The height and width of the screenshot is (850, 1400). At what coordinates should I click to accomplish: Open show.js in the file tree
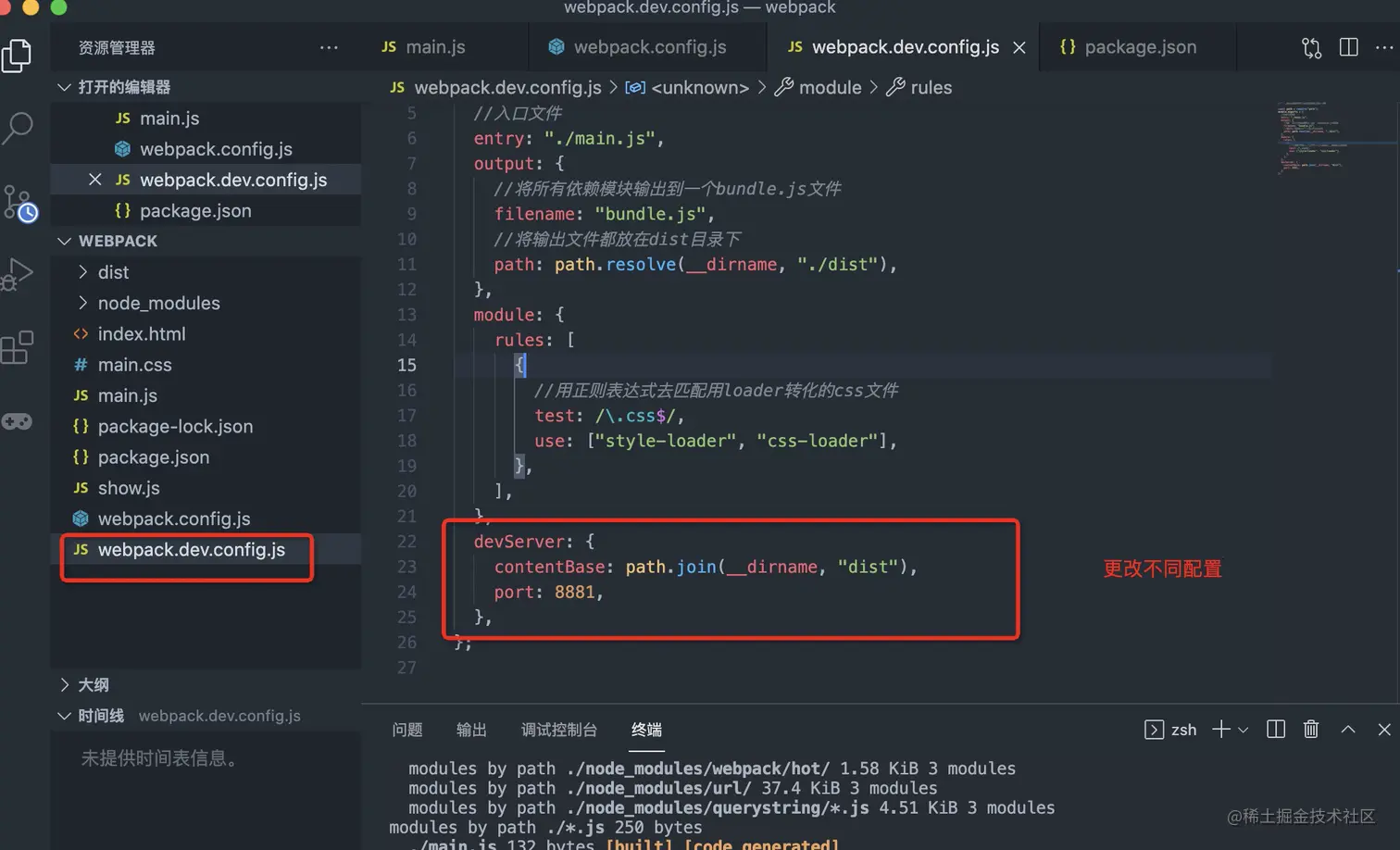click(206, 488)
